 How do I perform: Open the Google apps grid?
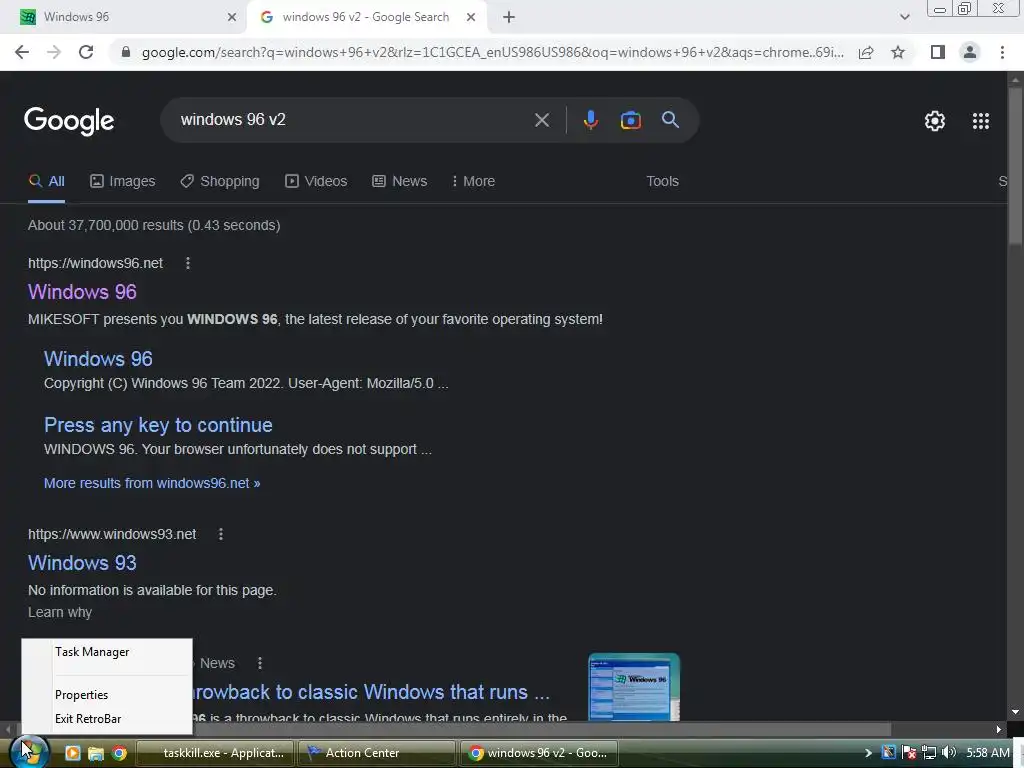pos(980,121)
